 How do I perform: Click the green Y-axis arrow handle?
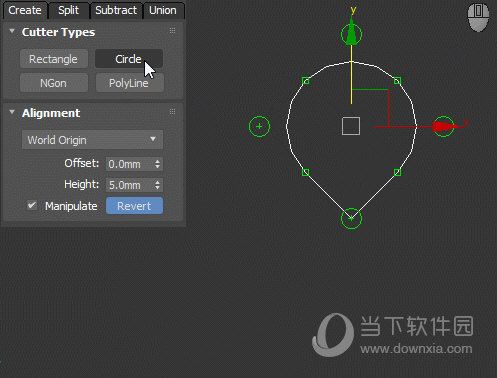tap(351, 34)
